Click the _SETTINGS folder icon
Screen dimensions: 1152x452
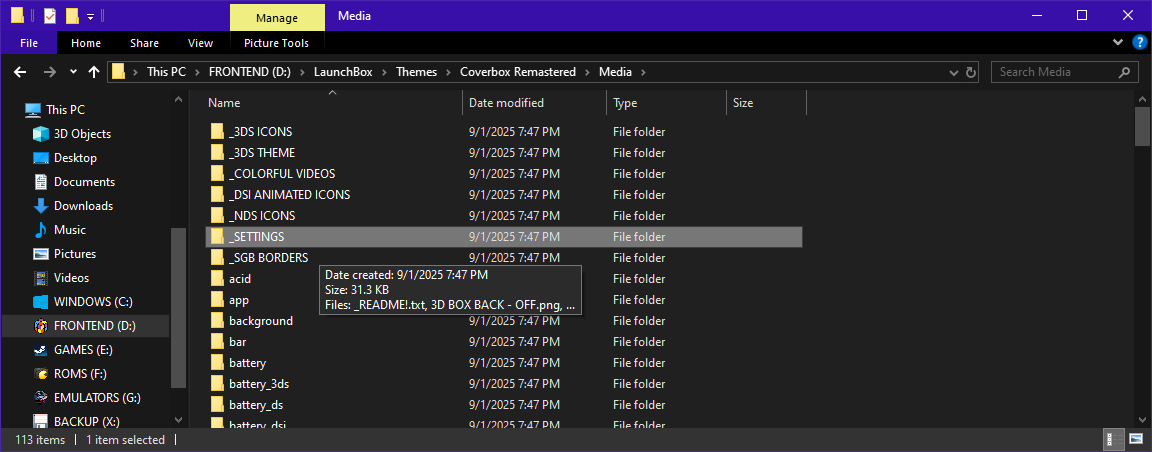pyautogui.click(x=217, y=237)
